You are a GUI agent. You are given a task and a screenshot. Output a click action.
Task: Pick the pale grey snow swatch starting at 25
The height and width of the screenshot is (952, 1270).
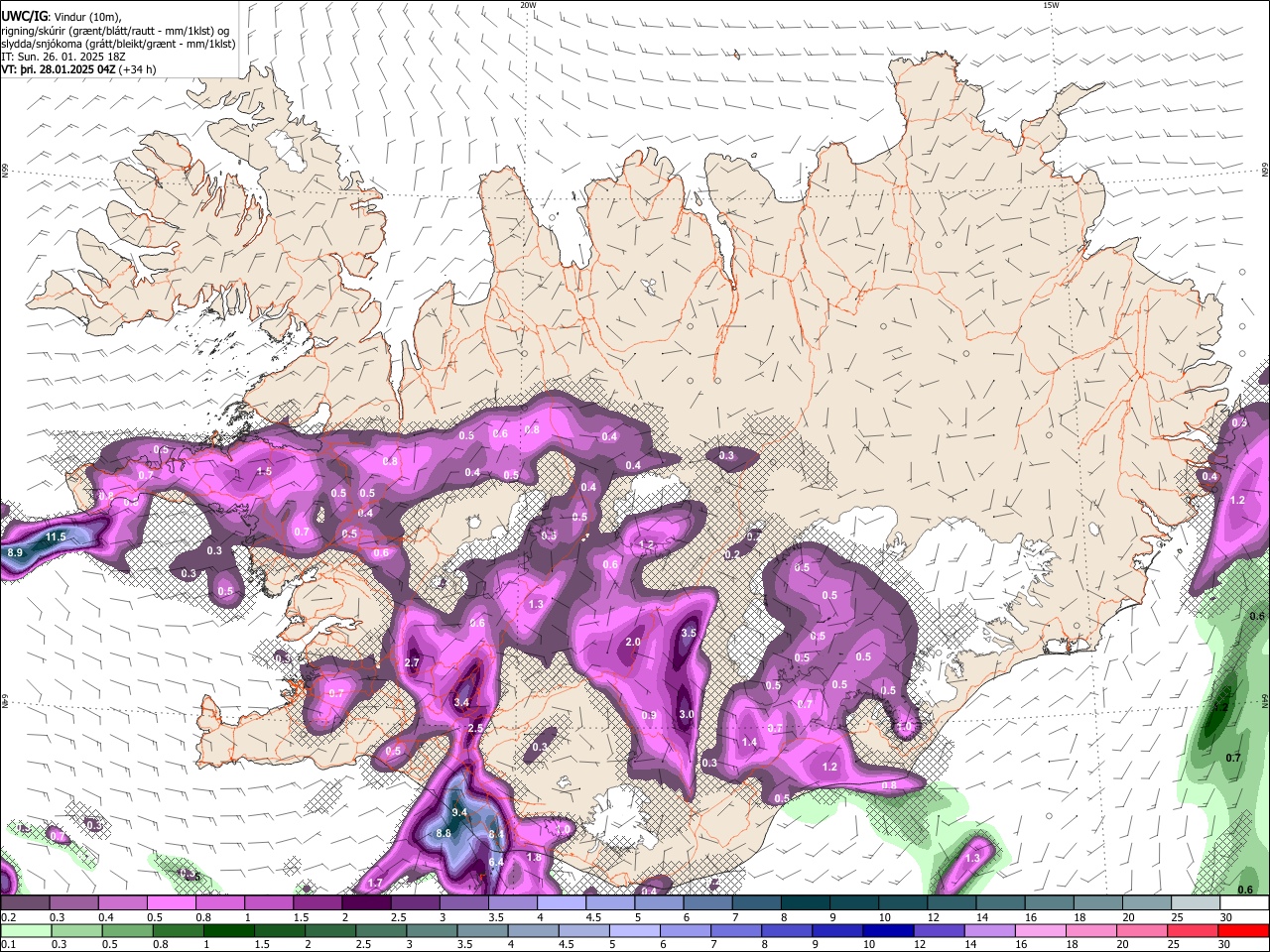[1196, 902]
